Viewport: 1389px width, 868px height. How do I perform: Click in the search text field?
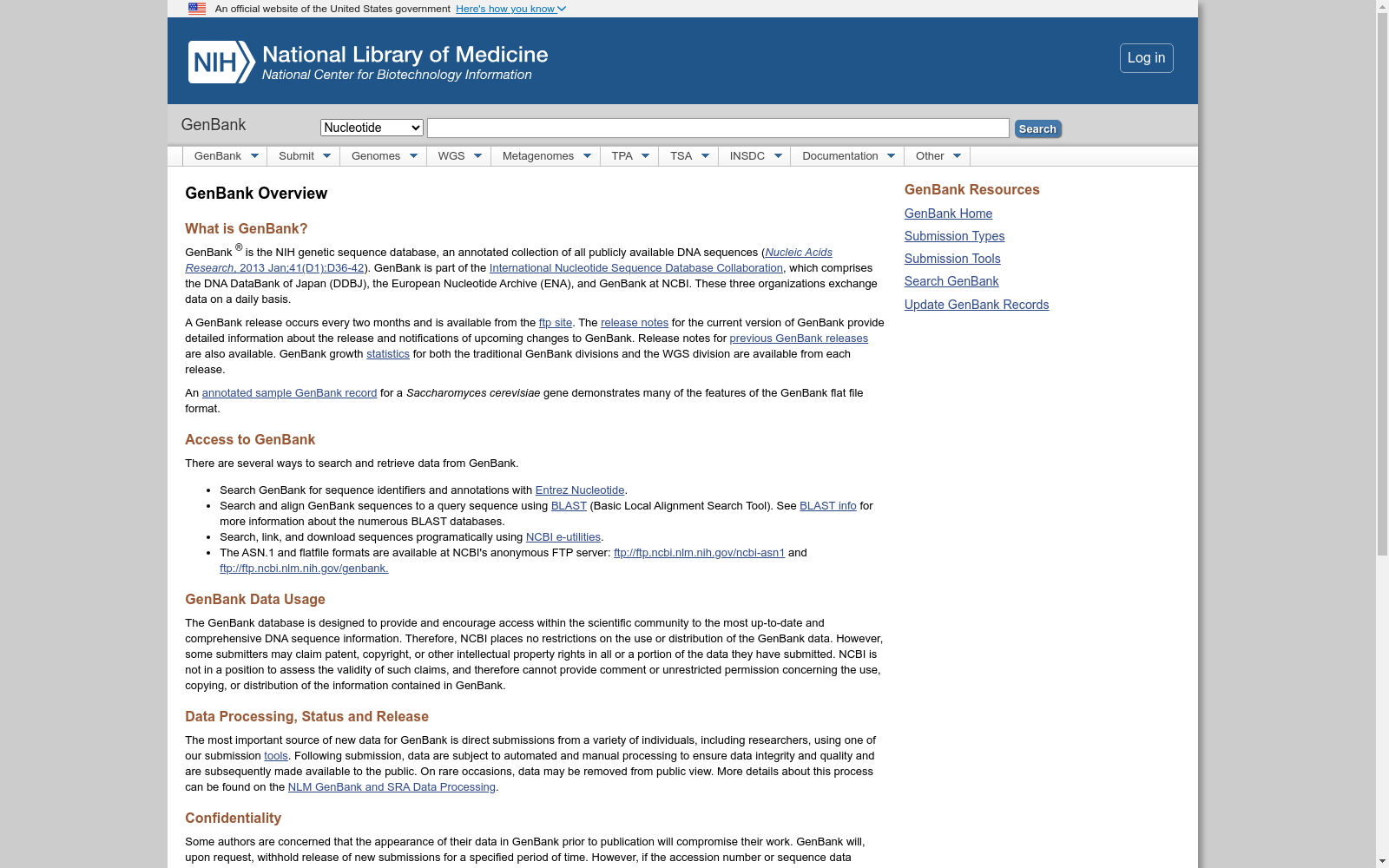[x=718, y=128]
